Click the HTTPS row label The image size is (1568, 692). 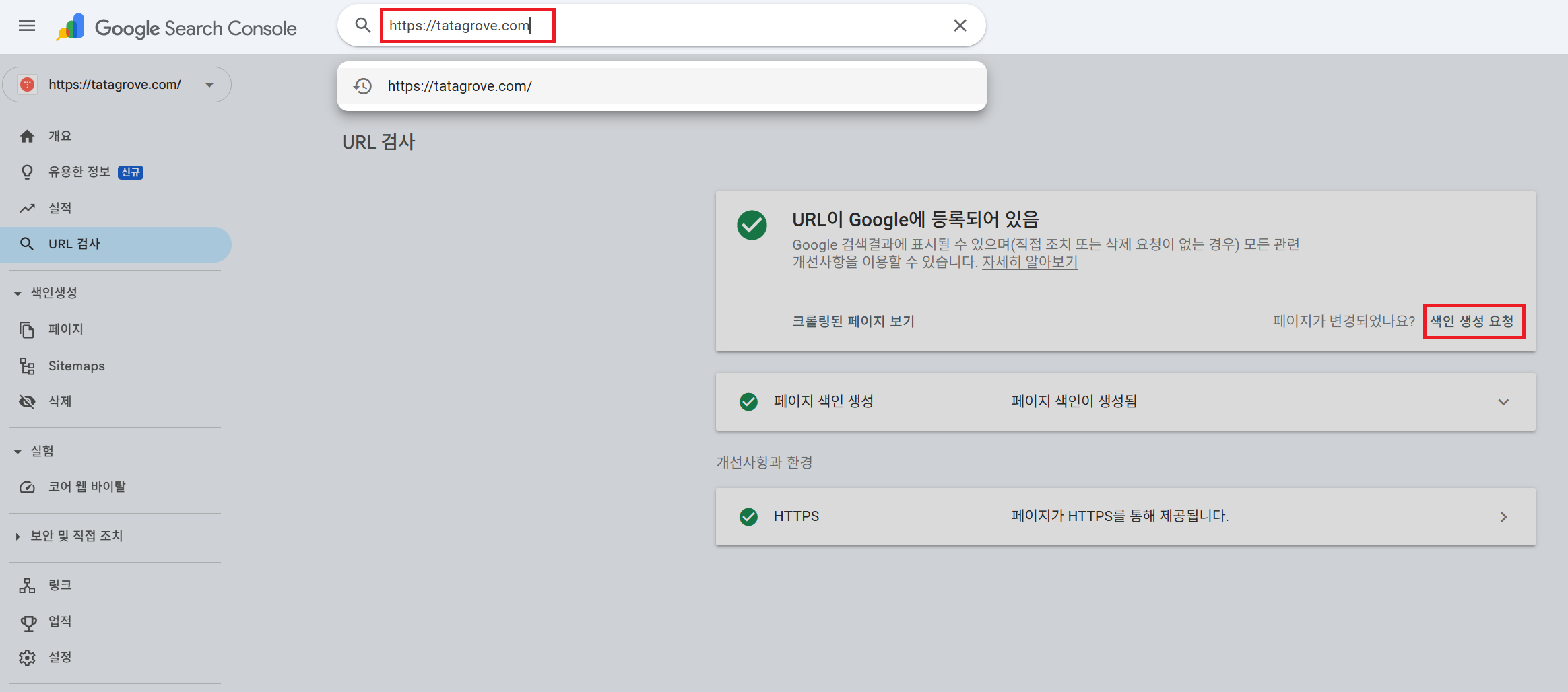pos(796,516)
